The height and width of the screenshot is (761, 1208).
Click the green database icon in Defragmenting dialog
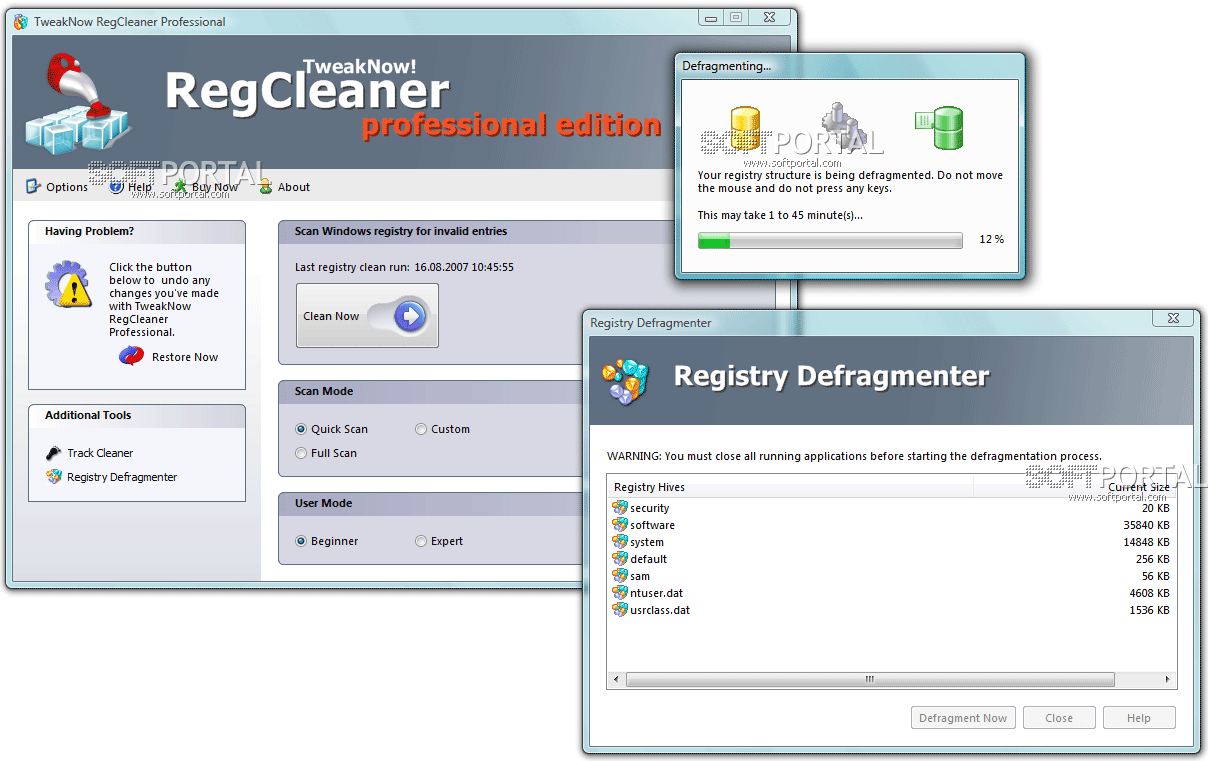pyautogui.click(x=939, y=126)
